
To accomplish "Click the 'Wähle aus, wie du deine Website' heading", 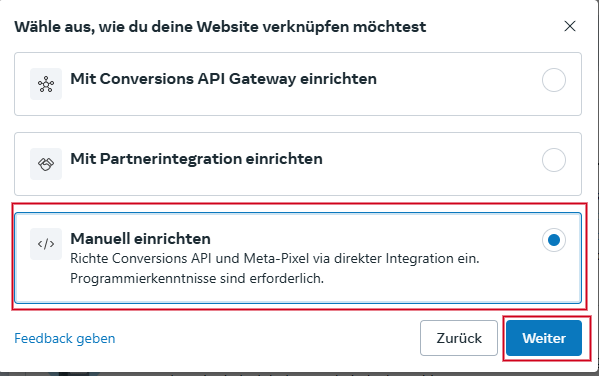I will [x=220, y=27].
